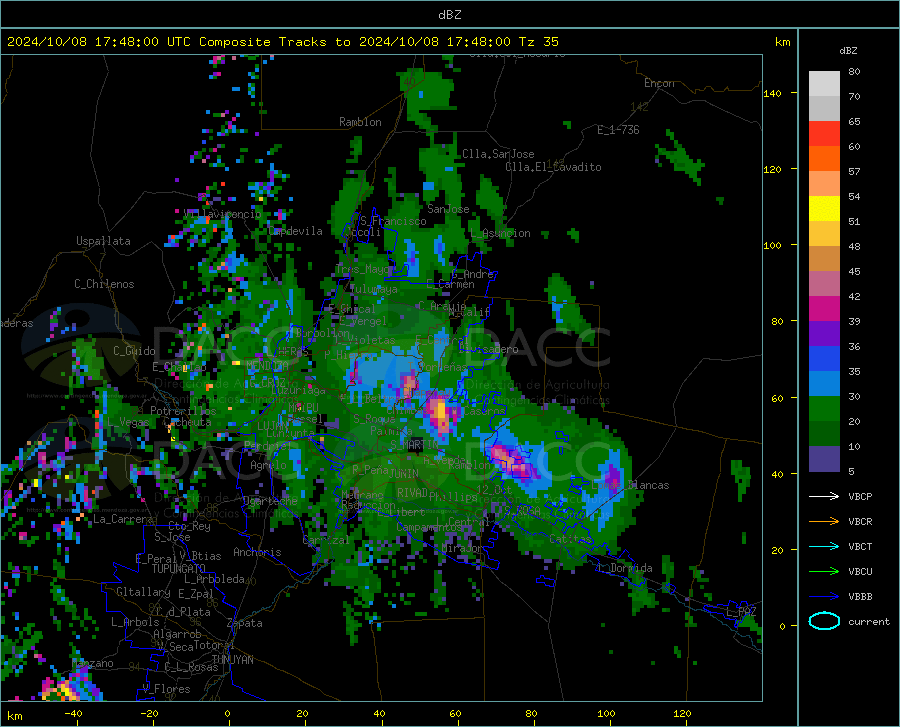900x727 pixels.
Task: Click the blue VBBB arrow in legend
Action: click(824, 596)
